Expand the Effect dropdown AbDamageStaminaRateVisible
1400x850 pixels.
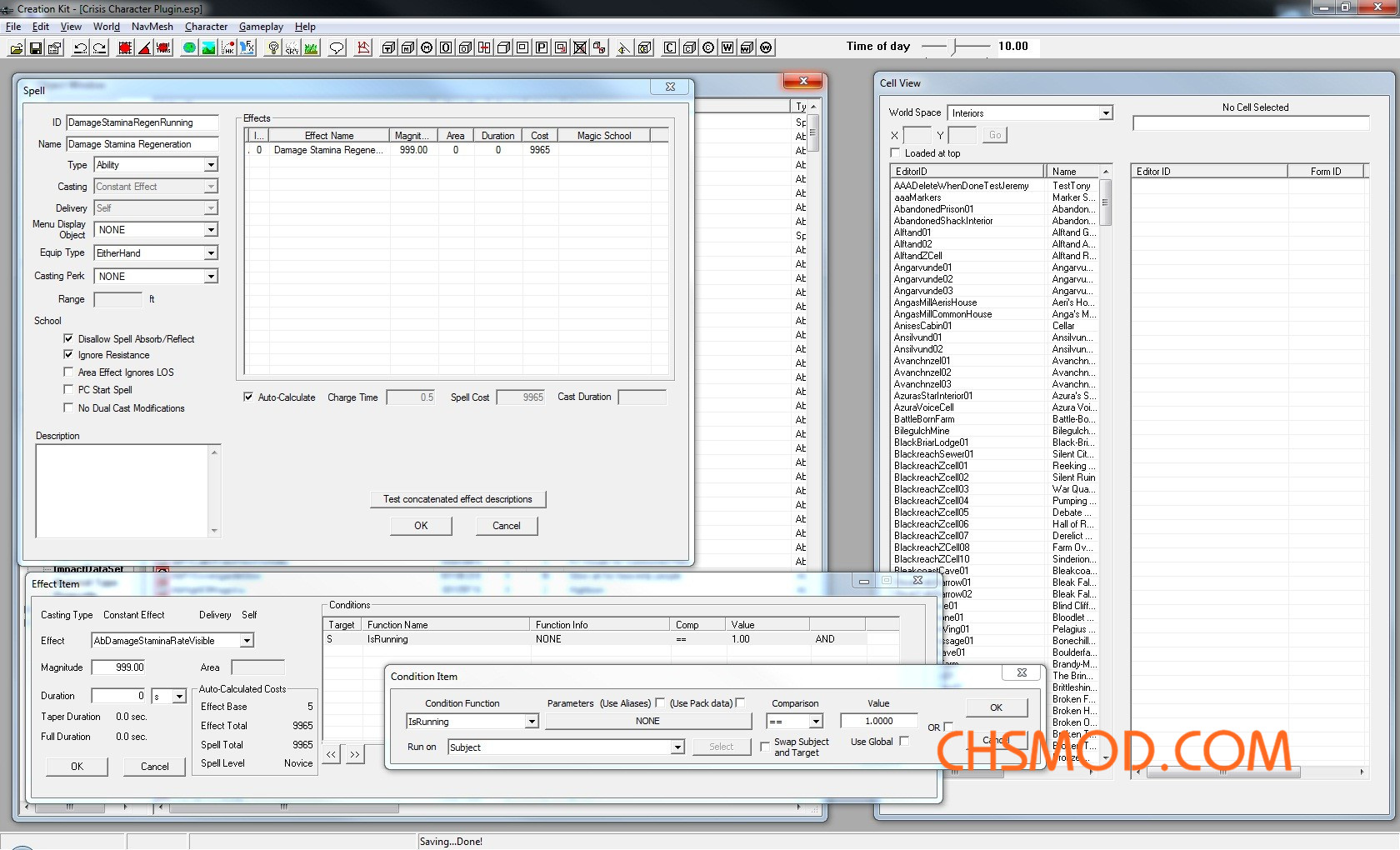[x=172, y=641]
